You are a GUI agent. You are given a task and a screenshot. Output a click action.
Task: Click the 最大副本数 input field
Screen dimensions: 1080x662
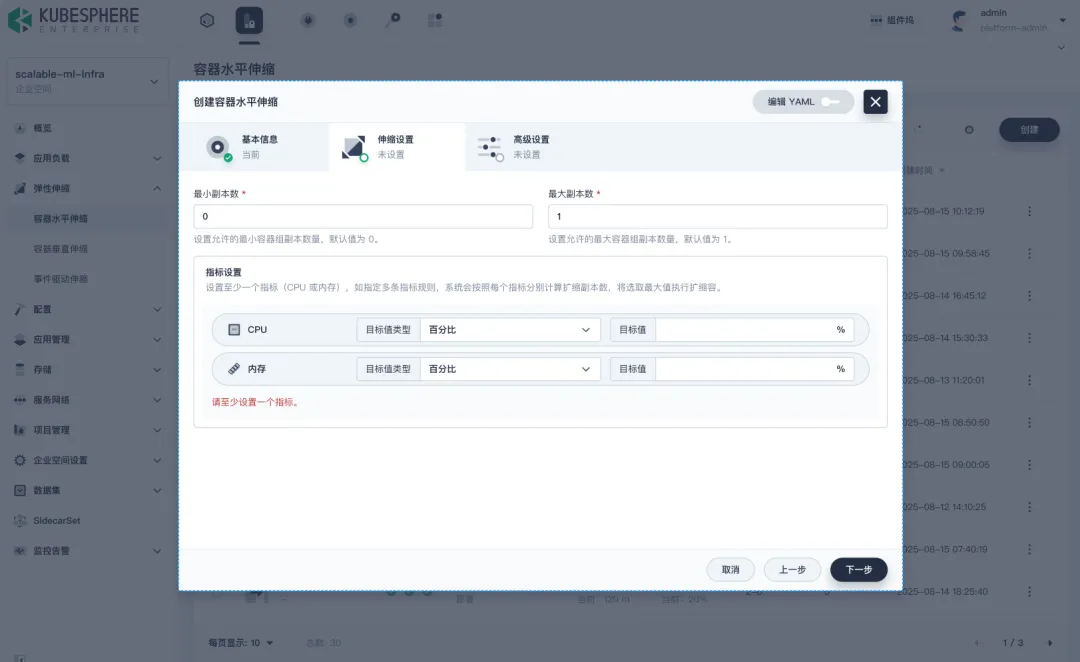717,217
